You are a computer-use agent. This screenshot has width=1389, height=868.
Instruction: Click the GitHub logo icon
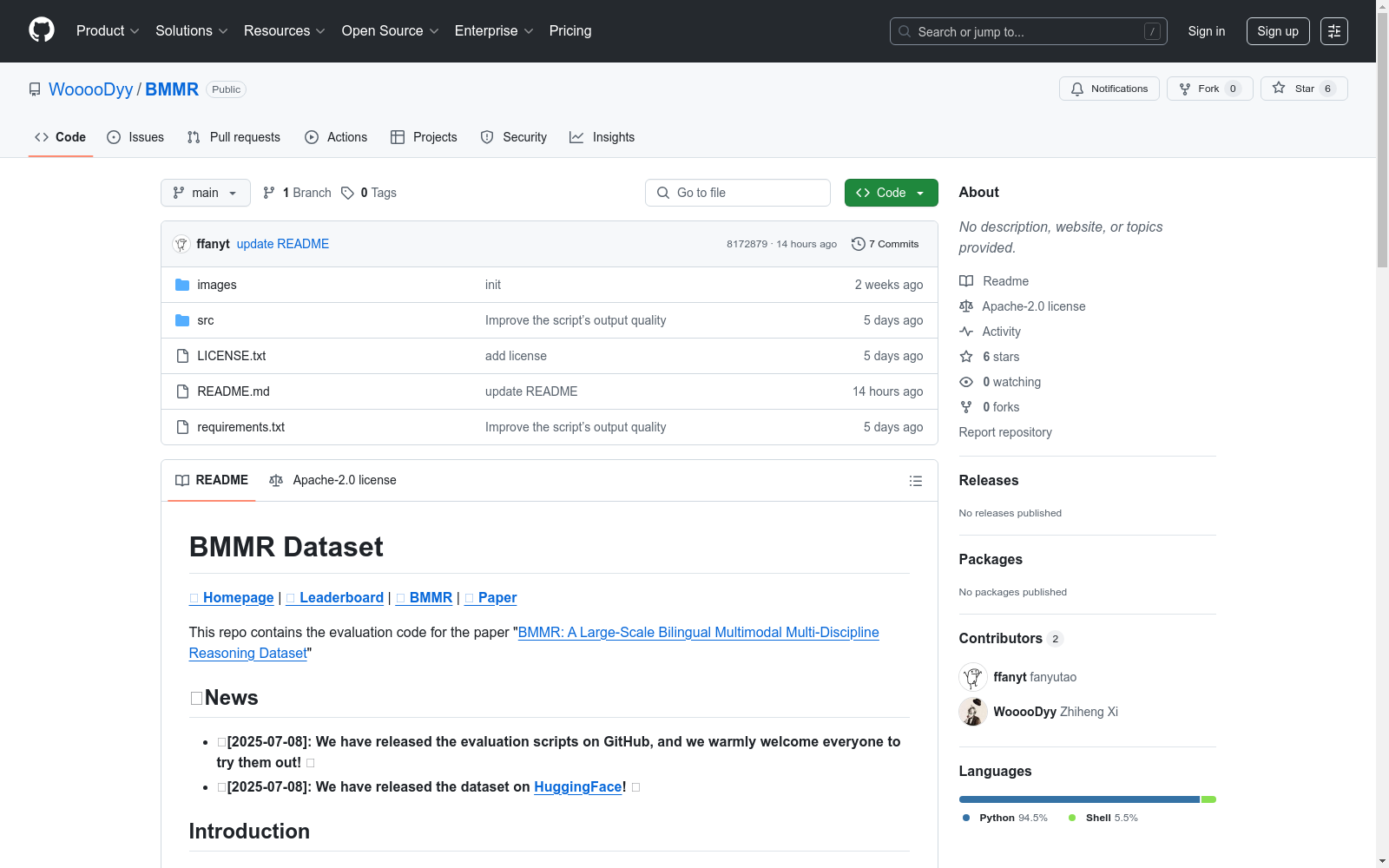coord(42,30)
